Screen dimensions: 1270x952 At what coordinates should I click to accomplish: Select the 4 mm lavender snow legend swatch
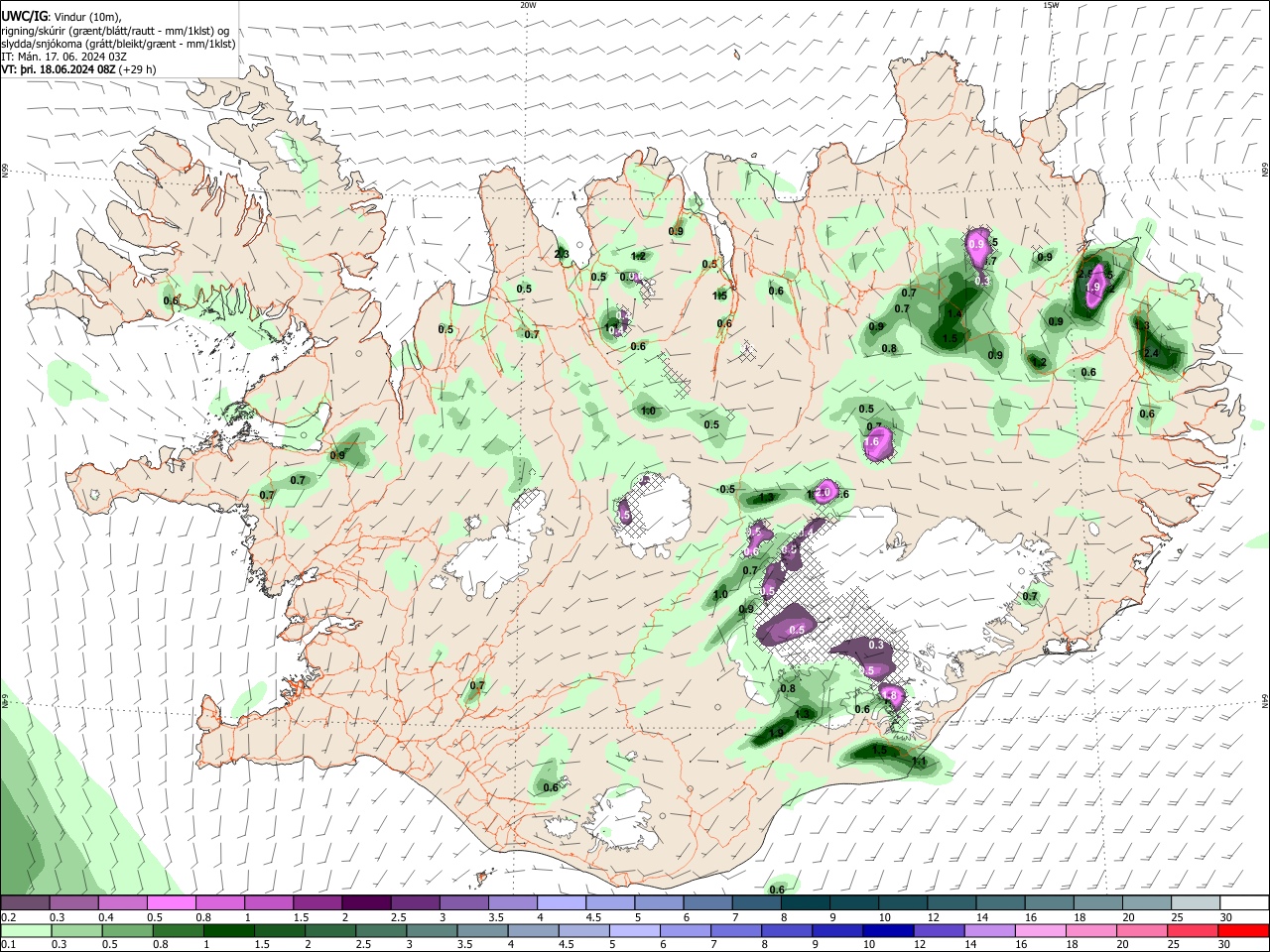pyautogui.click(x=562, y=903)
